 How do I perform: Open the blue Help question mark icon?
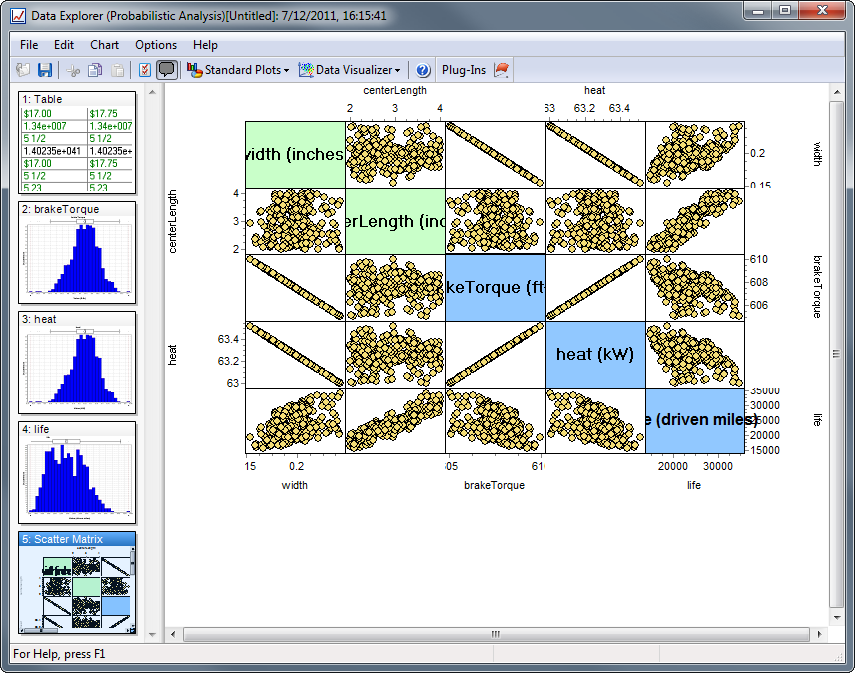423,70
